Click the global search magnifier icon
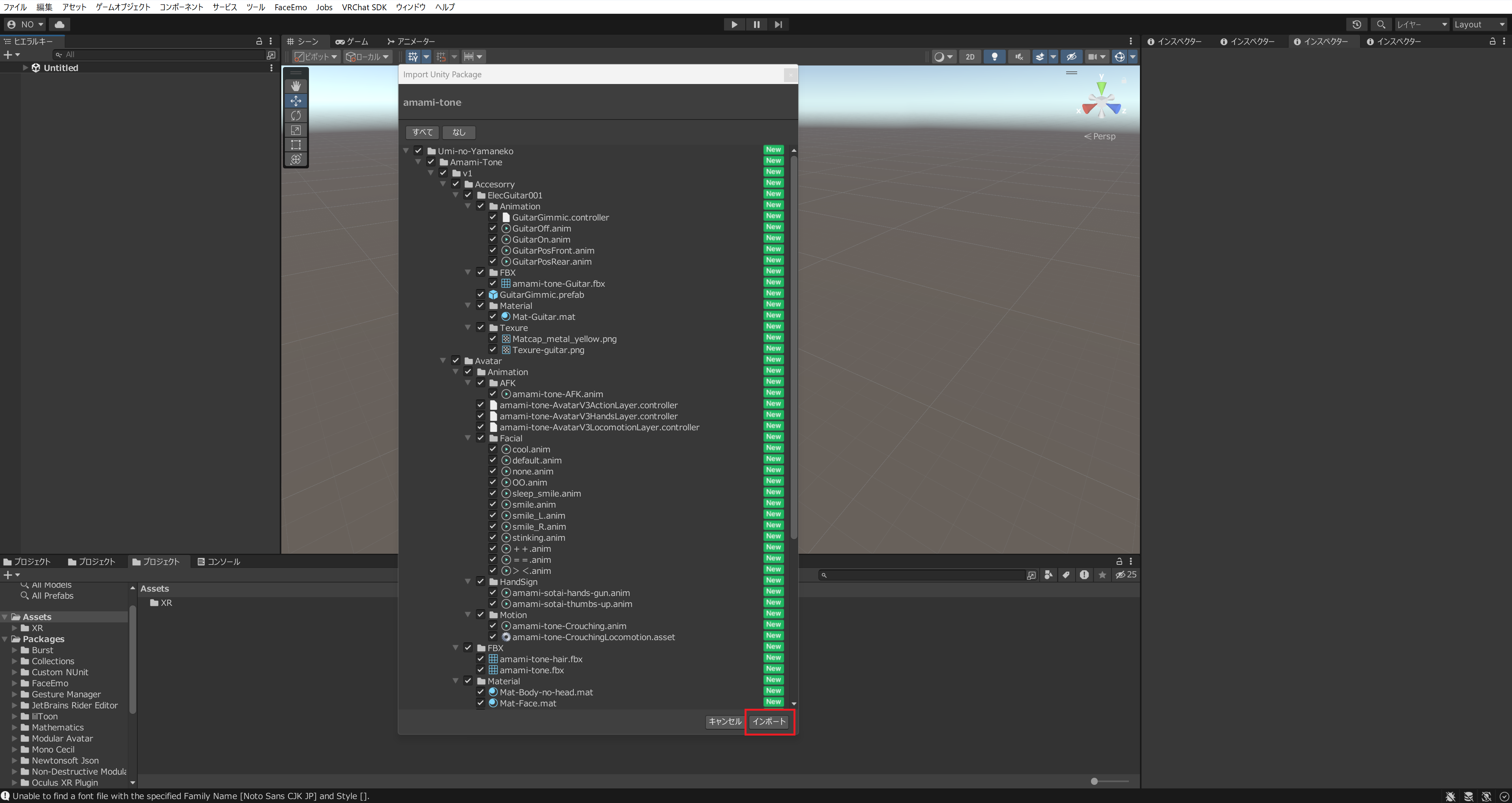This screenshot has height=803, width=1512. pyautogui.click(x=1381, y=24)
